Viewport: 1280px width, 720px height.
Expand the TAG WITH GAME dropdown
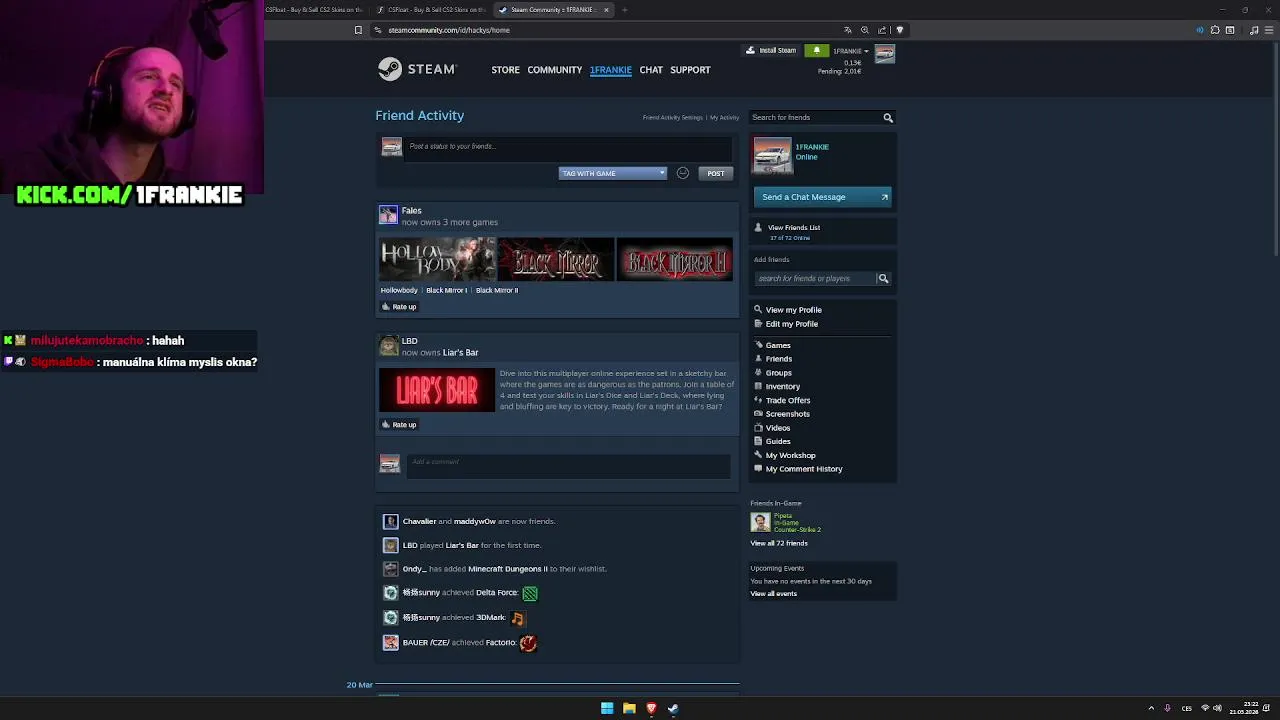coord(612,173)
